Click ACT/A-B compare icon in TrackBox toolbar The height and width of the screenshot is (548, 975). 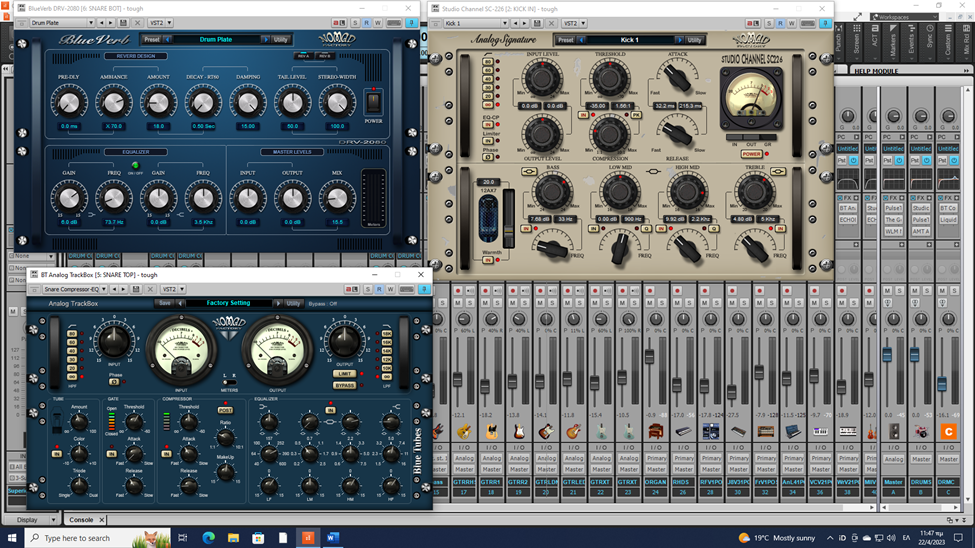[351, 289]
